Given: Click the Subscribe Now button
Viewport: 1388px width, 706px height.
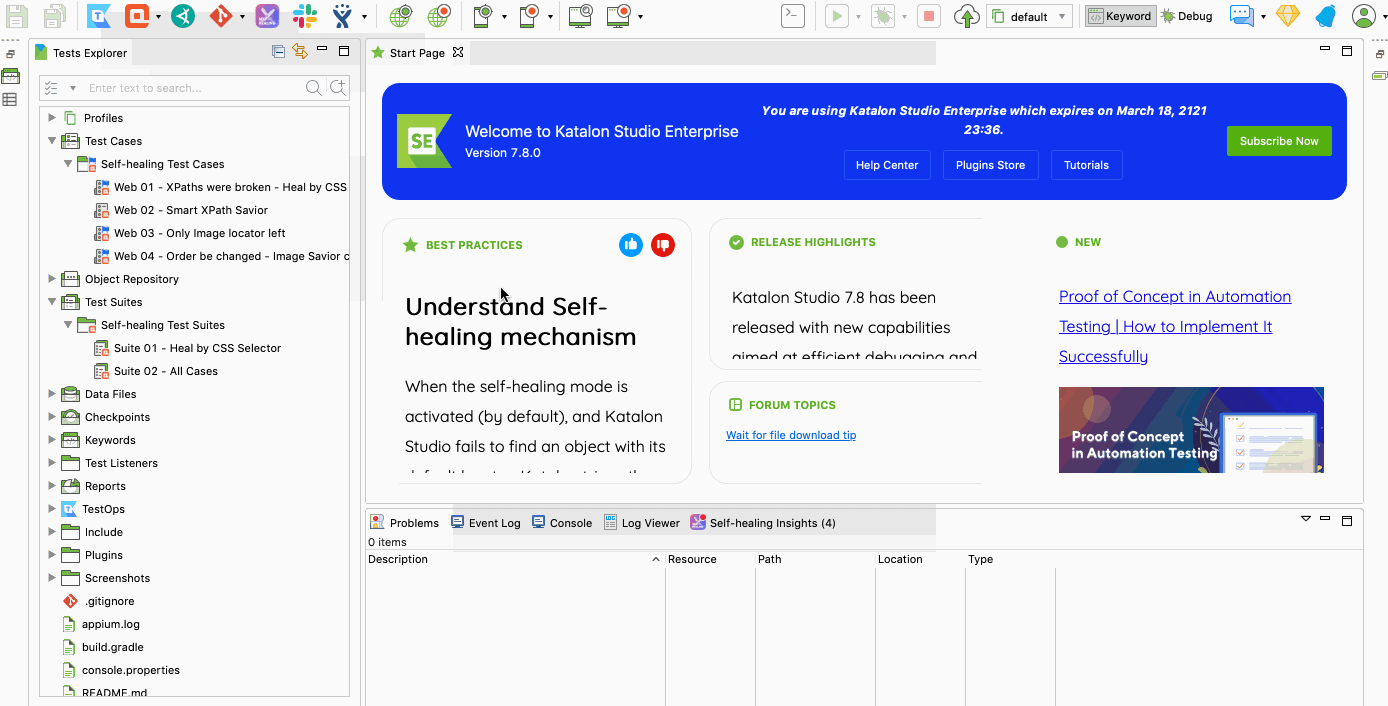Looking at the screenshot, I should [x=1279, y=140].
